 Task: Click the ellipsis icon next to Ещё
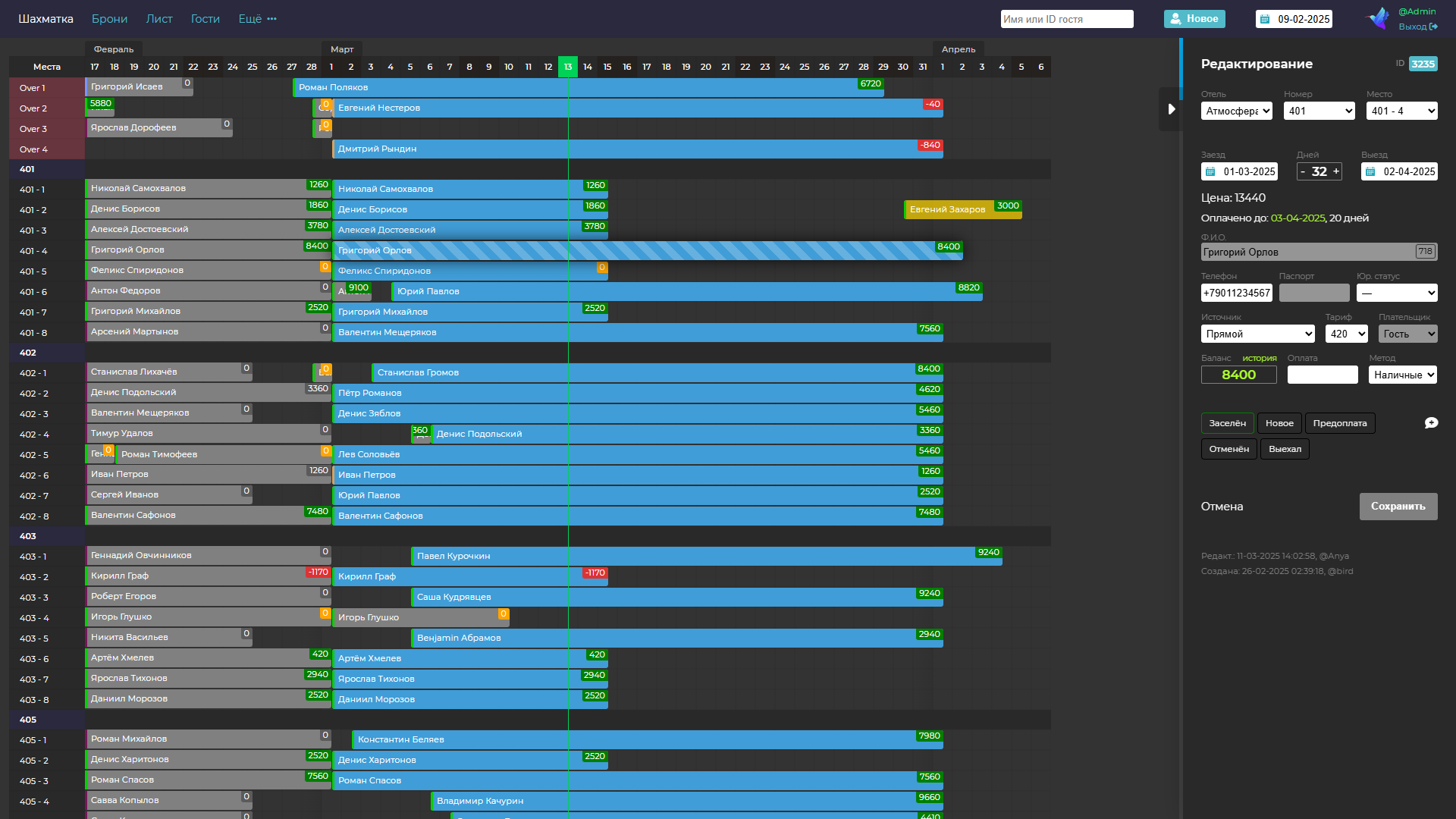point(272,19)
